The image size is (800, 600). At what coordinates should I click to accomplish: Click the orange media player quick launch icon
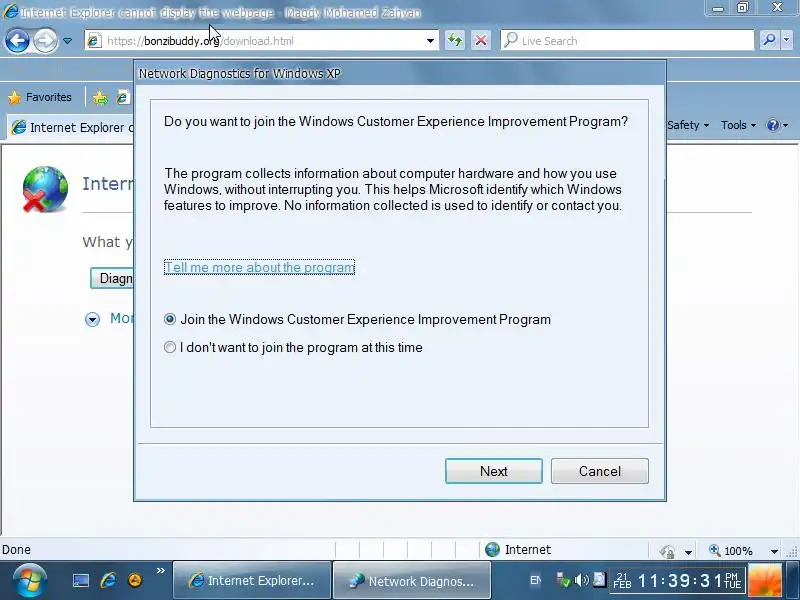[135, 580]
